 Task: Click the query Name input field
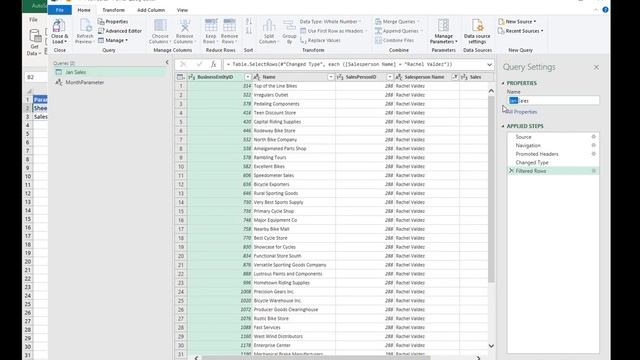click(553, 100)
